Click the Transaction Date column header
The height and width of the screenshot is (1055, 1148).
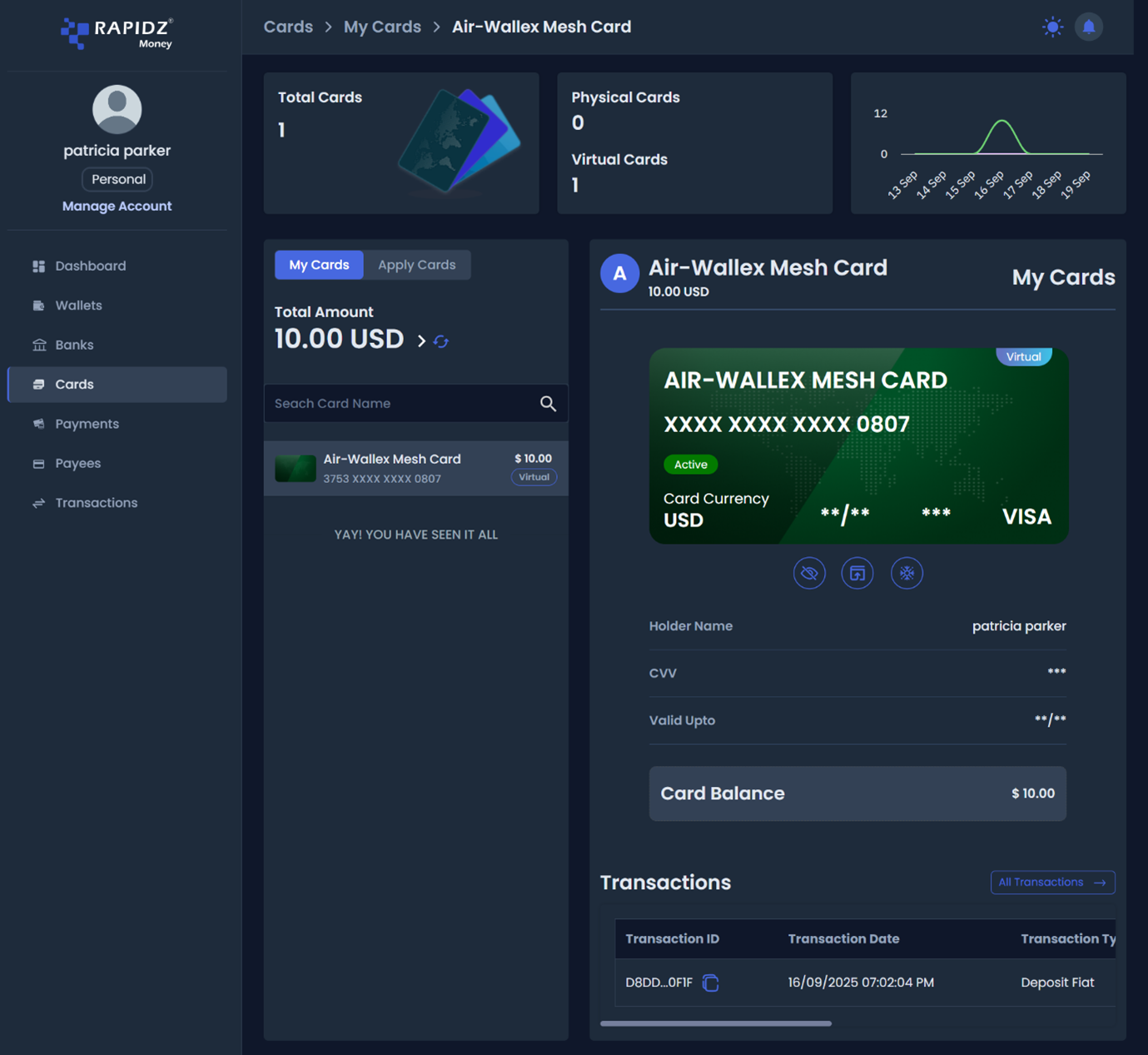coord(843,939)
